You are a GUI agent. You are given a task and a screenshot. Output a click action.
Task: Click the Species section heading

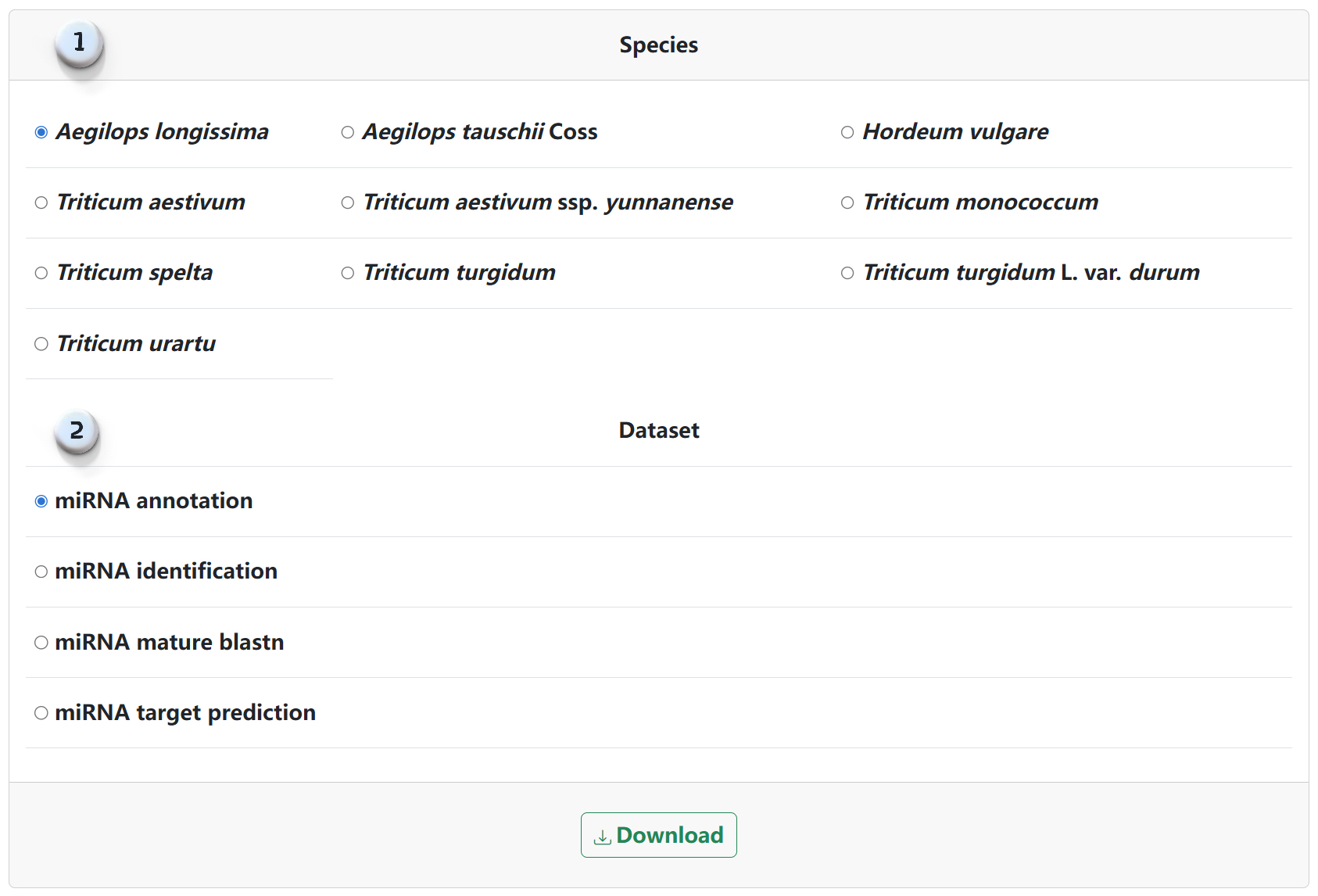659,45
